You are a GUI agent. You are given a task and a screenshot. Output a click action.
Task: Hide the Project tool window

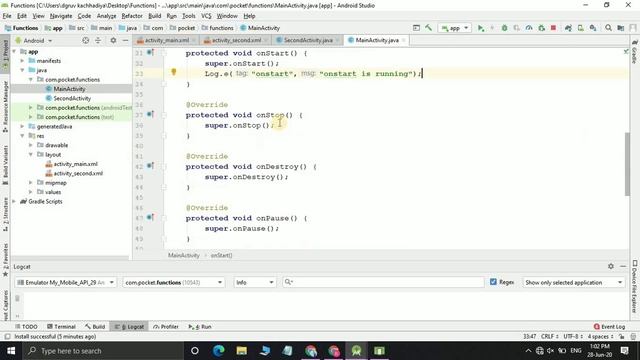(x=125, y=40)
